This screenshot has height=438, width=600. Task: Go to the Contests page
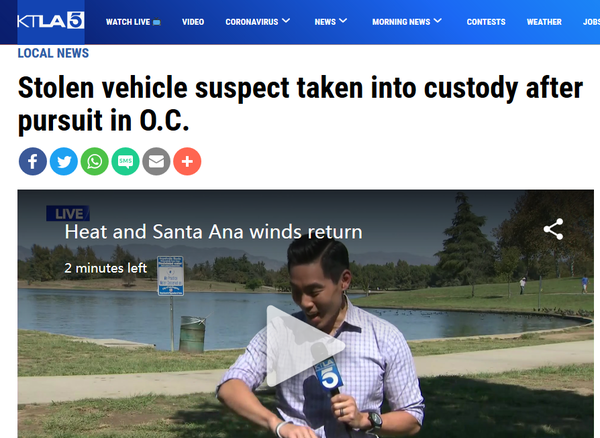click(486, 22)
